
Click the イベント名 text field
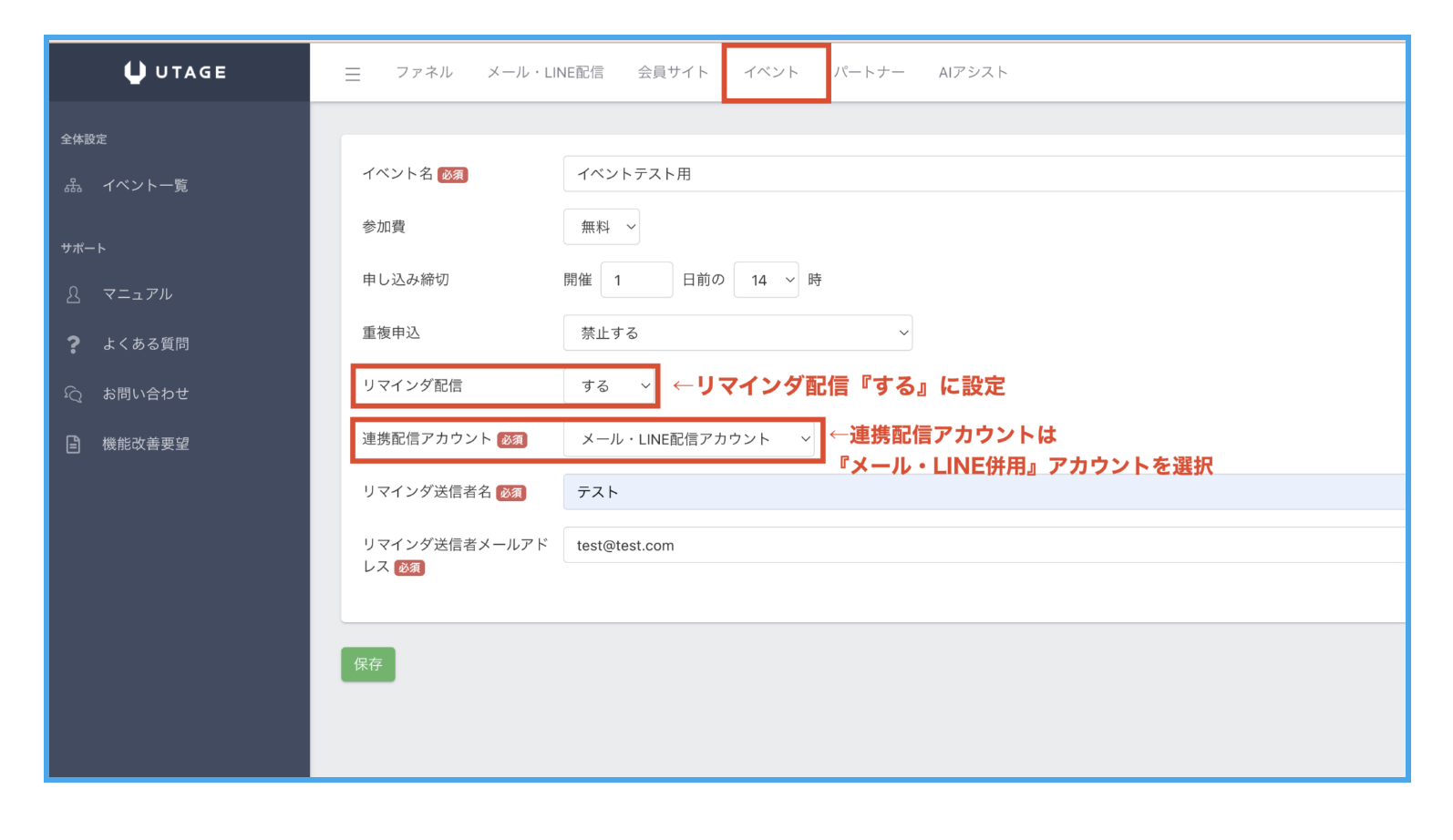[x=983, y=174]
